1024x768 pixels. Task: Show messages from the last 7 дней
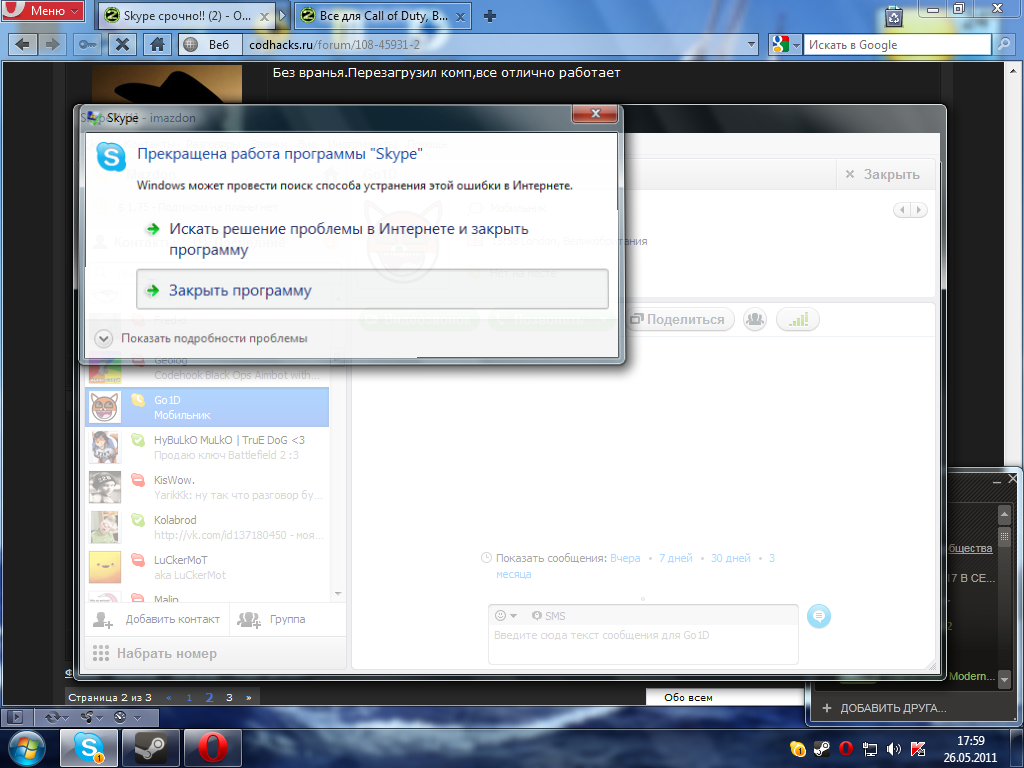(x=675, y=558)
